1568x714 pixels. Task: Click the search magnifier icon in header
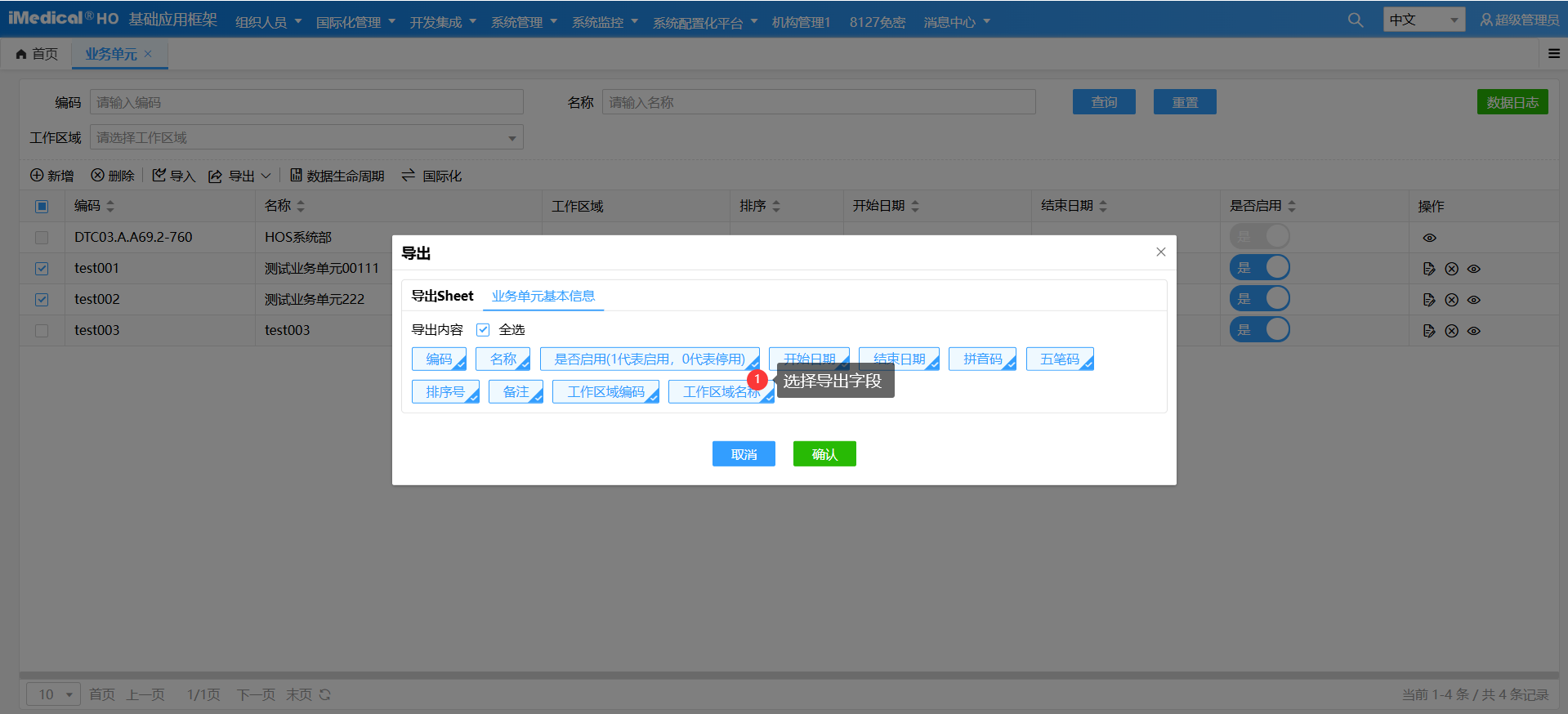tap(1355, 20)
